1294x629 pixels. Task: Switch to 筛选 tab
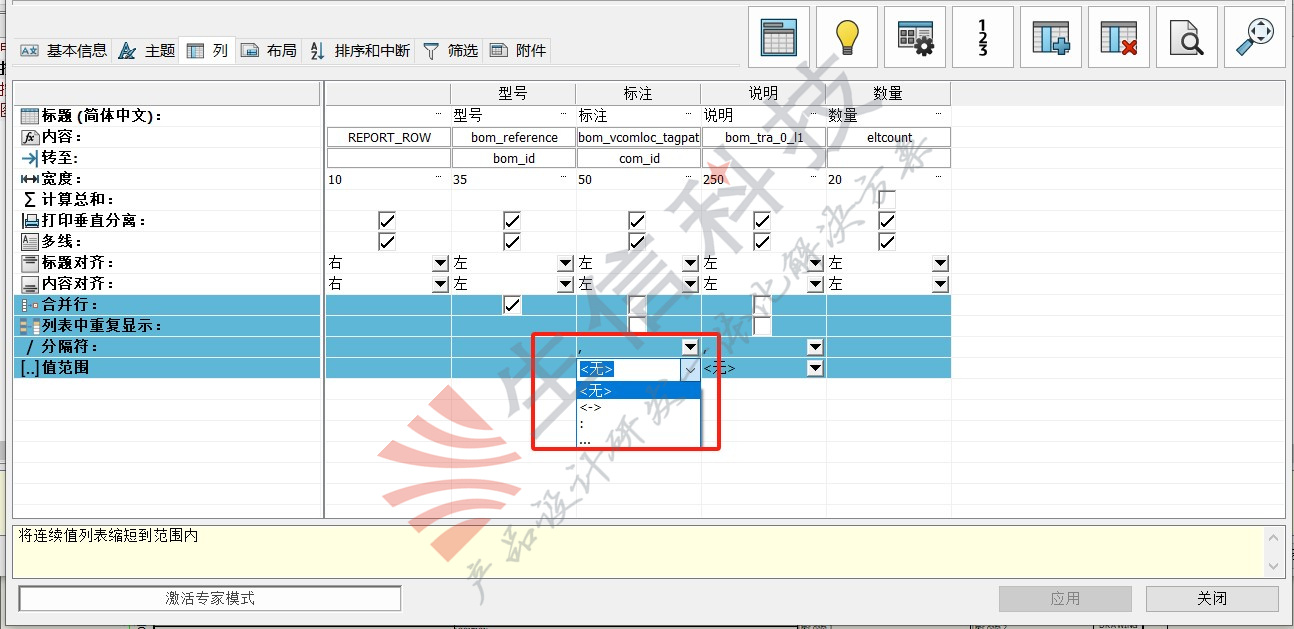tap(451, 50)
